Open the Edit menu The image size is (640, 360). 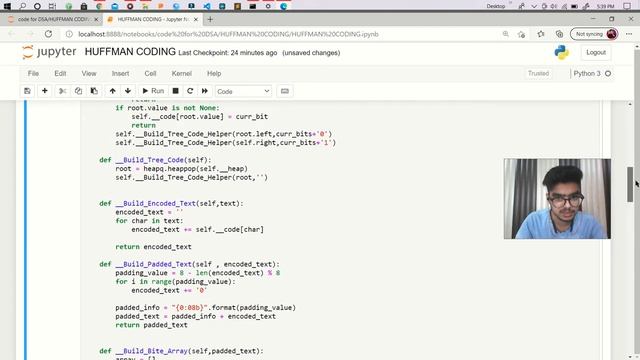[60, 73]
